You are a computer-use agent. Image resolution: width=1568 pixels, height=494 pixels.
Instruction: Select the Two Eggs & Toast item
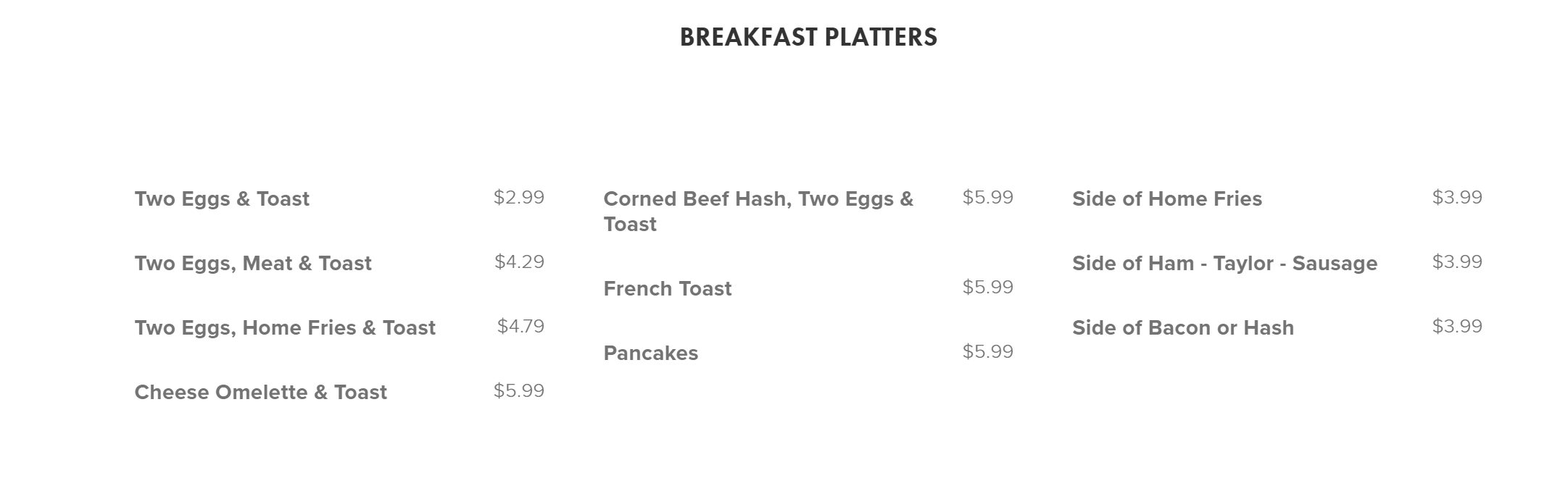pyautogui.click(x=222, y=199)
